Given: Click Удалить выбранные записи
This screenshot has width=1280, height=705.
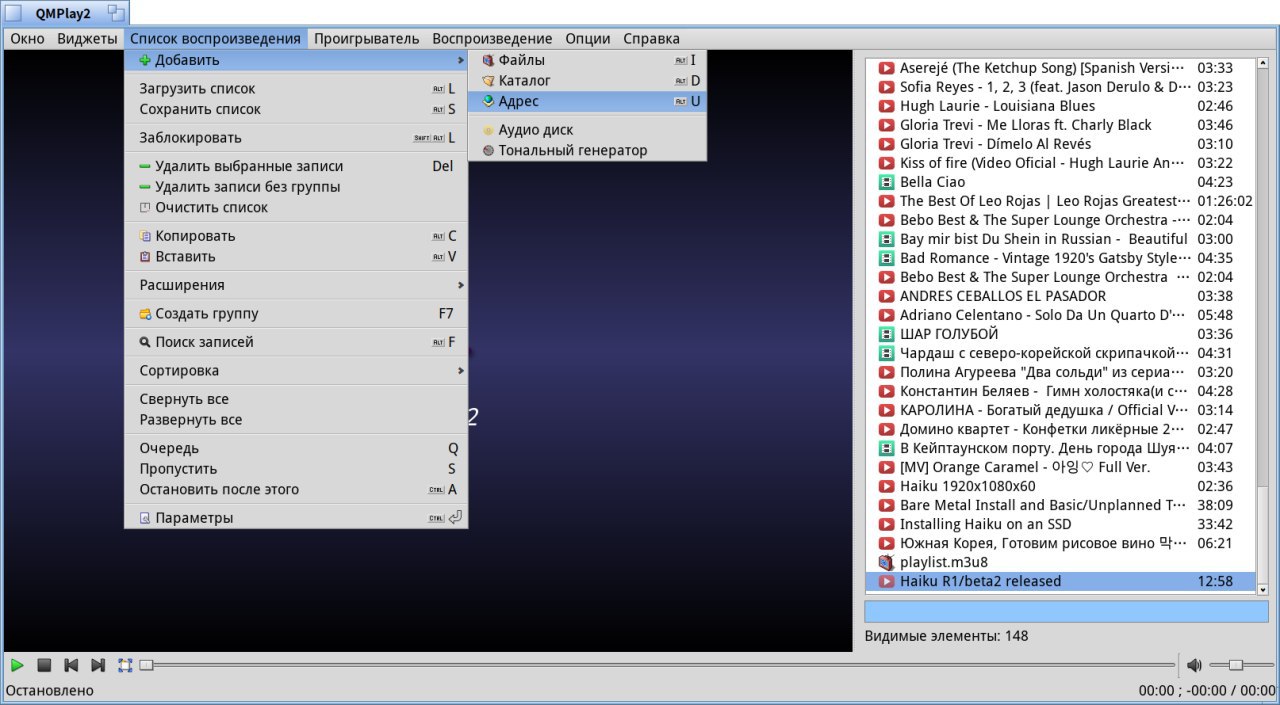Looking at the screenshot, I should click(296, 166).
